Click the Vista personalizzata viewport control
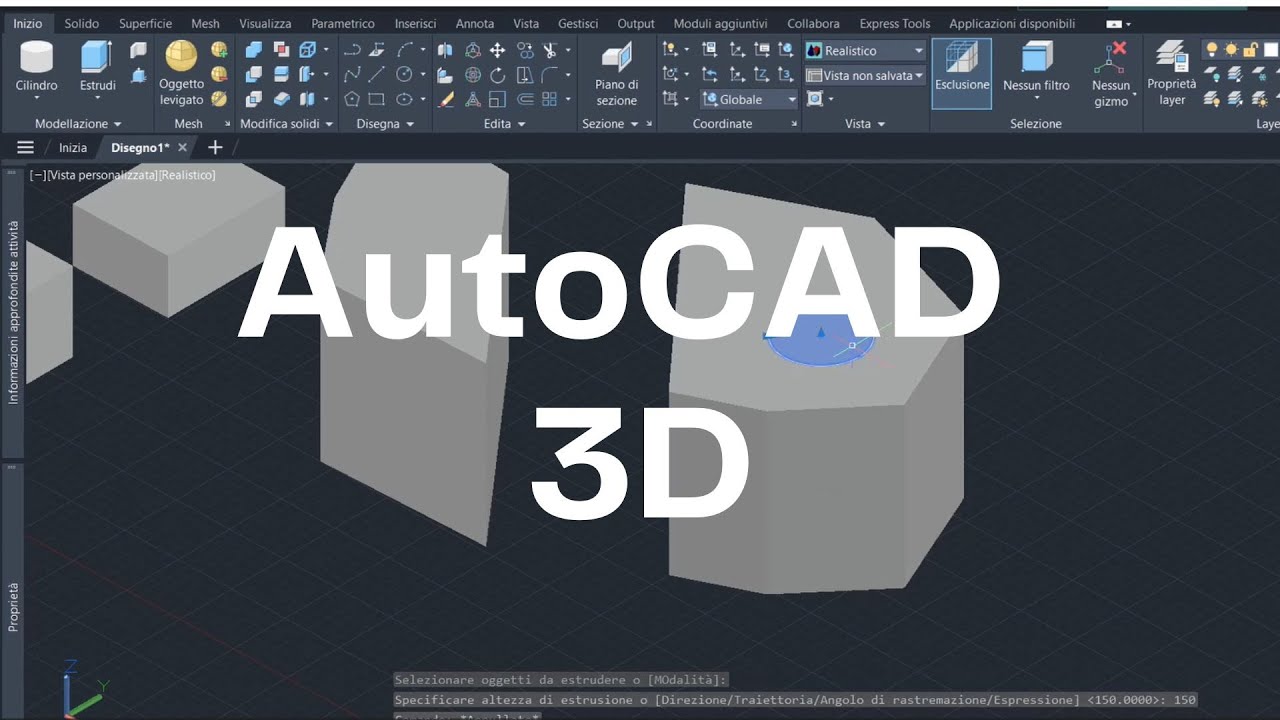Image resolution: width=1280 pixels, height=720 pixels. [x=102, y=175]
